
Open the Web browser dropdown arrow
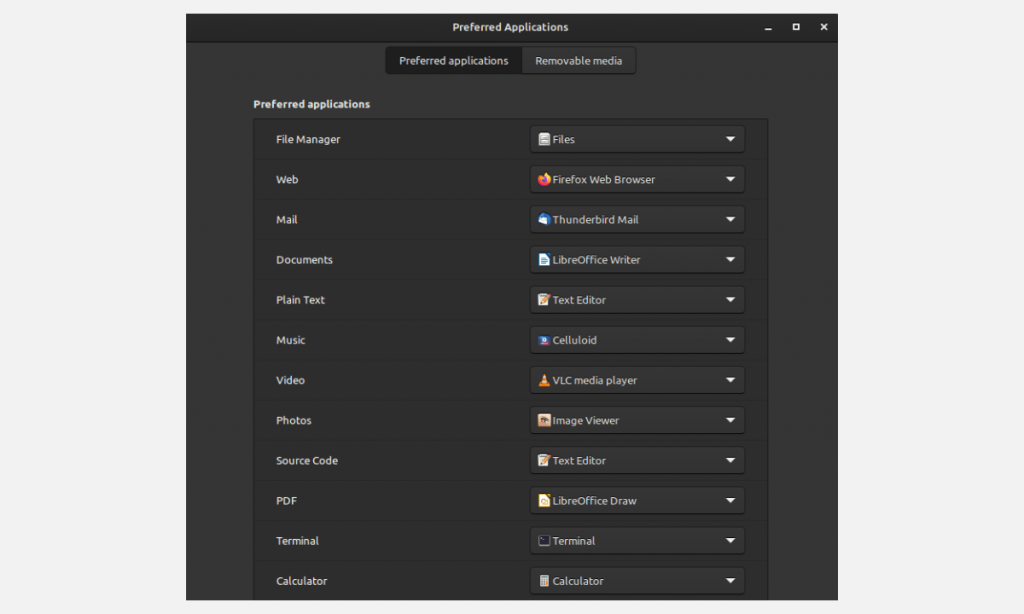(730, 179)
